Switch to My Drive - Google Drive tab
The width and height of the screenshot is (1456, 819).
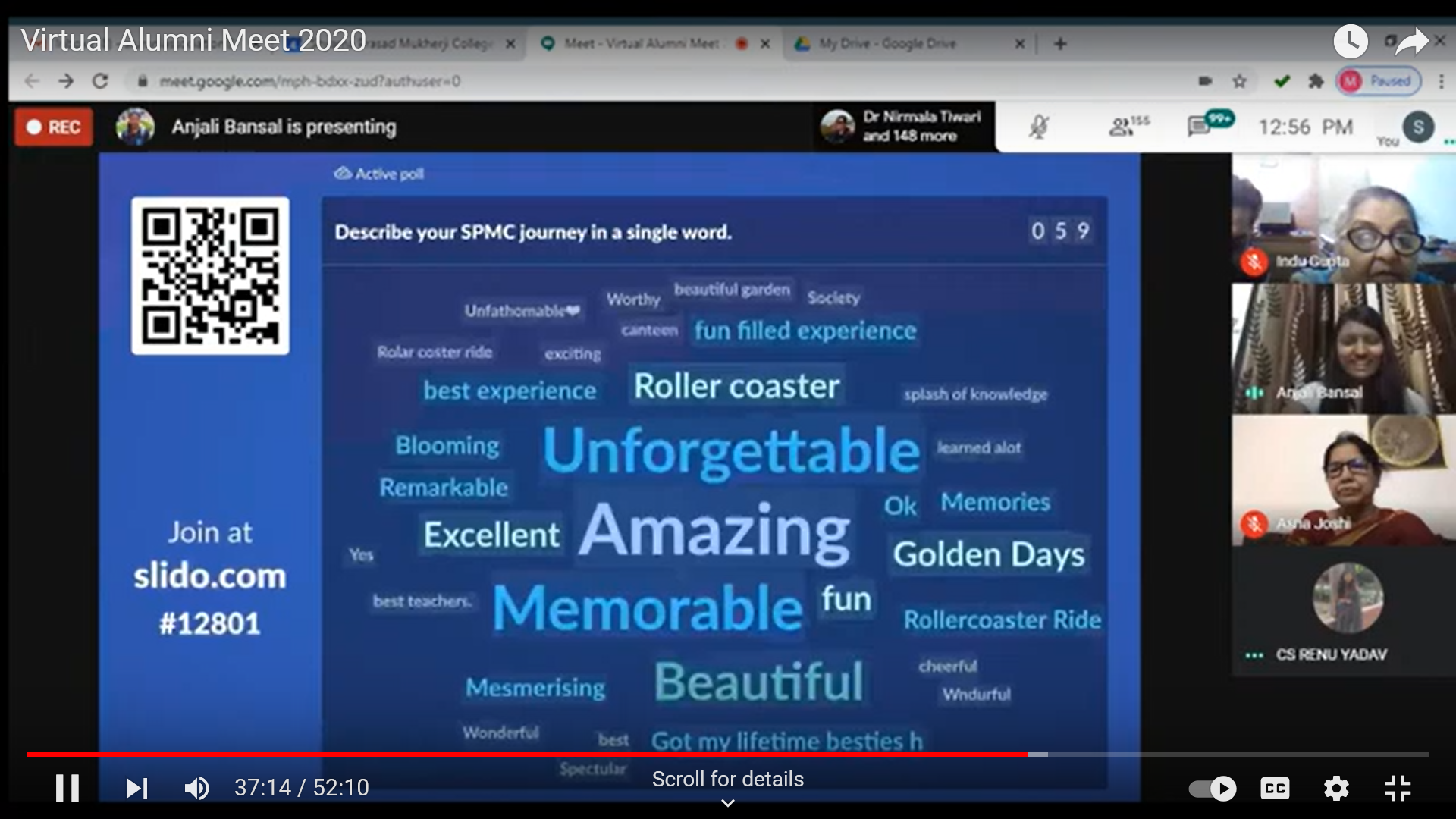[887, 44]
